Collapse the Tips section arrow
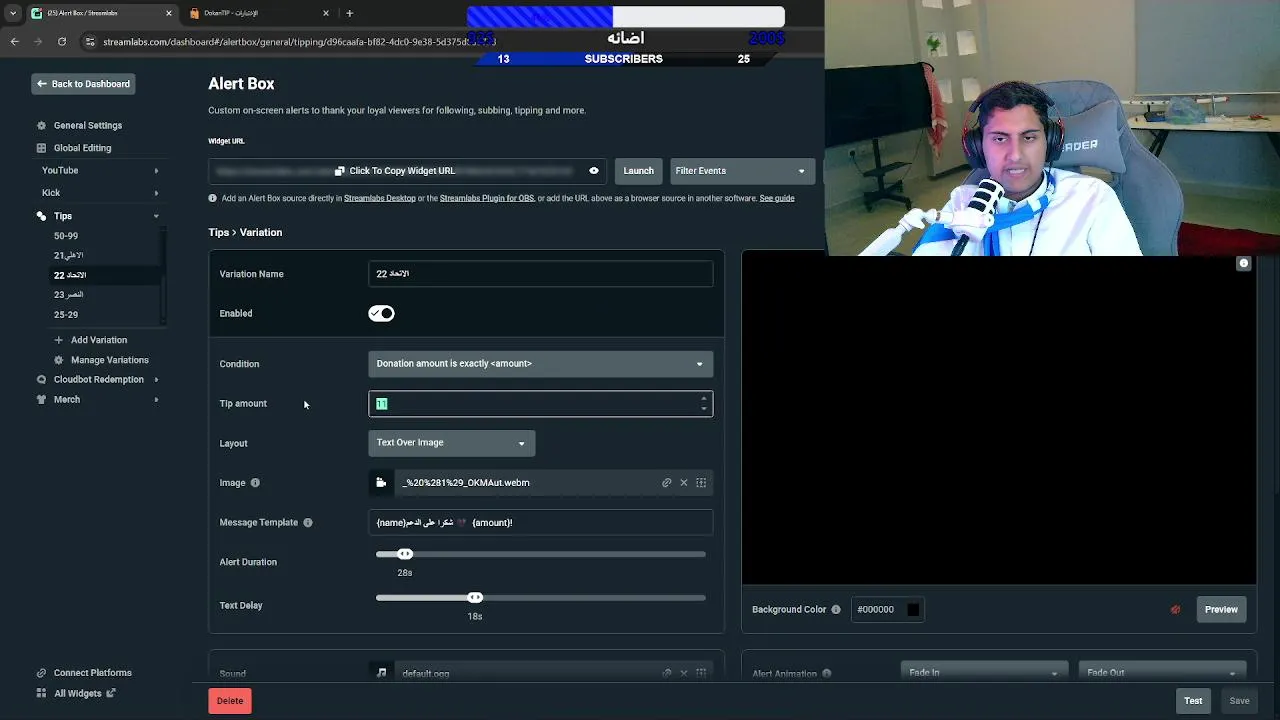 tap(156, 216)
